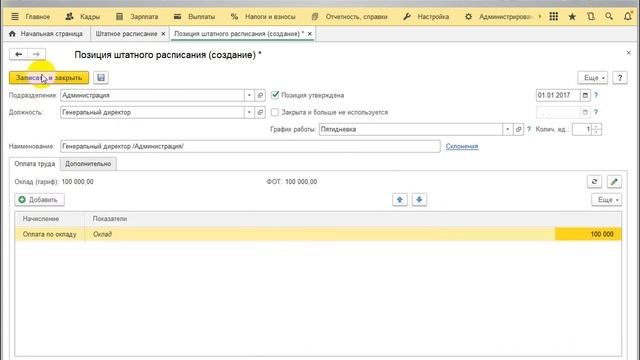This screenshot has width=640, height=360.
Task: Open the Подразделение item link icon
Action: click(x=260, y=95)
